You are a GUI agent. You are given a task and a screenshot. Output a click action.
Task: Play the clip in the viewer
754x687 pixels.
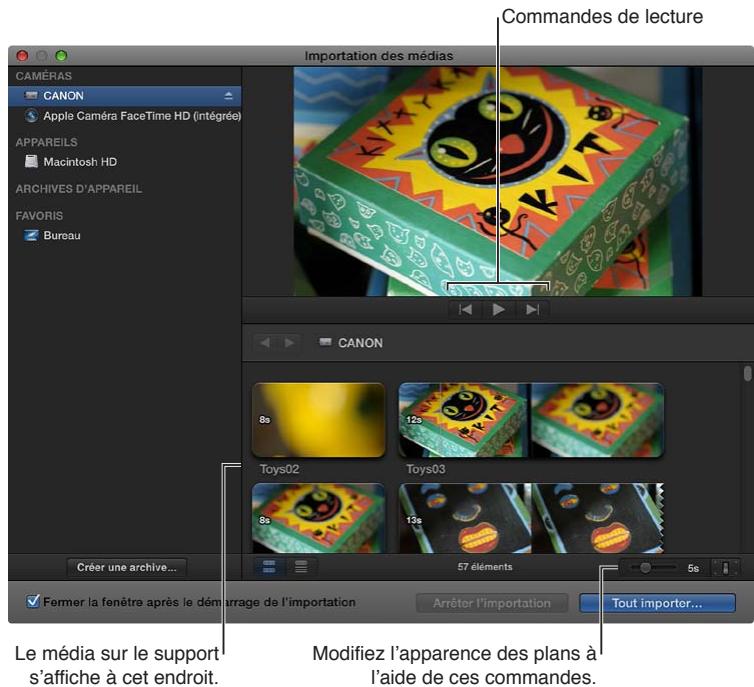[x=499, y=310]
